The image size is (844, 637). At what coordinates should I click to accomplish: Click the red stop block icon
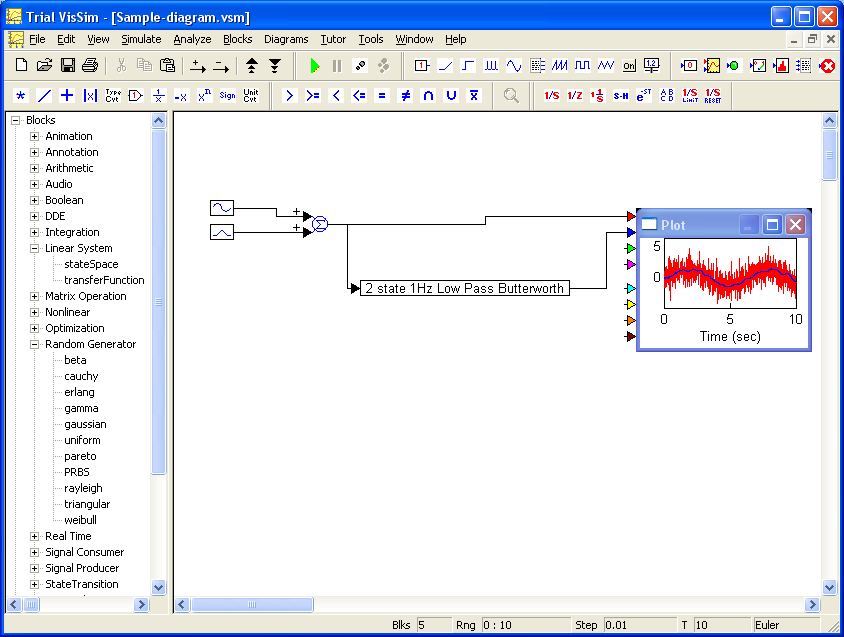coord(827,66)
